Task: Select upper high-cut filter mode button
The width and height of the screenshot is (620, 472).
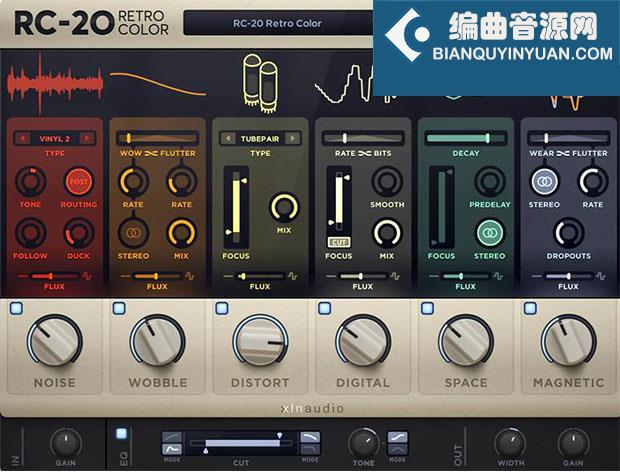Action: 310,437
